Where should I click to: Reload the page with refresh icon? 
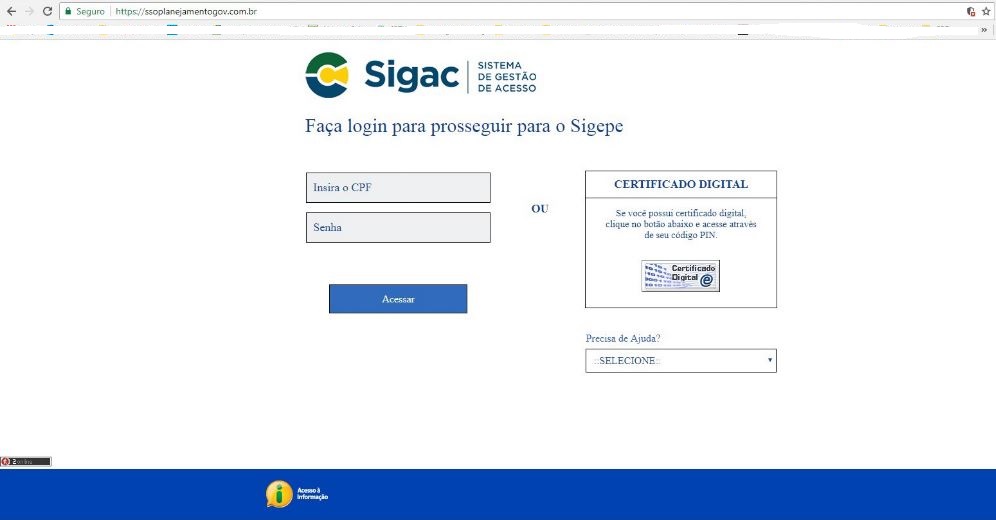[x=47, y=11]
